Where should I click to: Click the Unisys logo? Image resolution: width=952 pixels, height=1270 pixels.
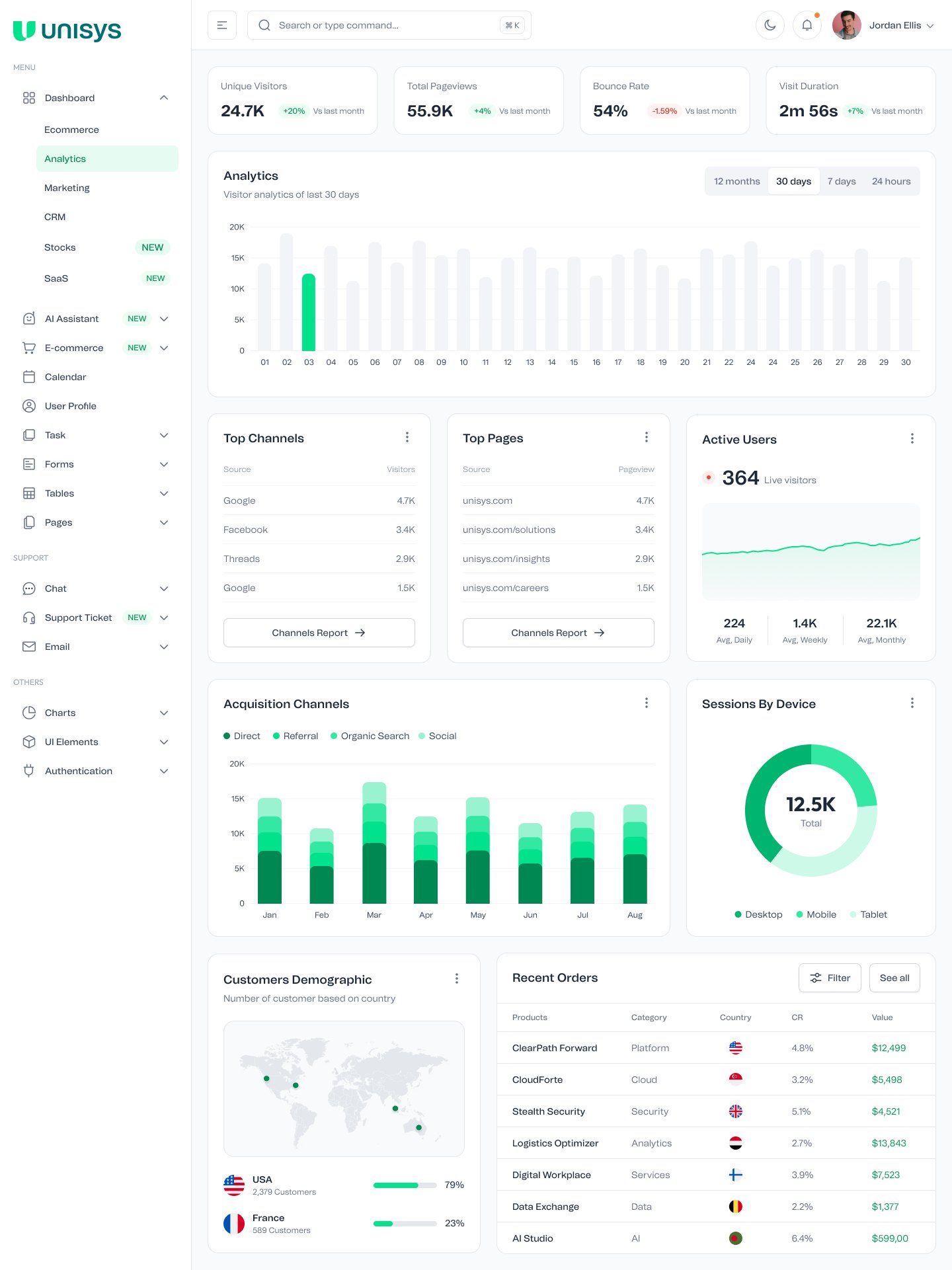click(67, 30)
